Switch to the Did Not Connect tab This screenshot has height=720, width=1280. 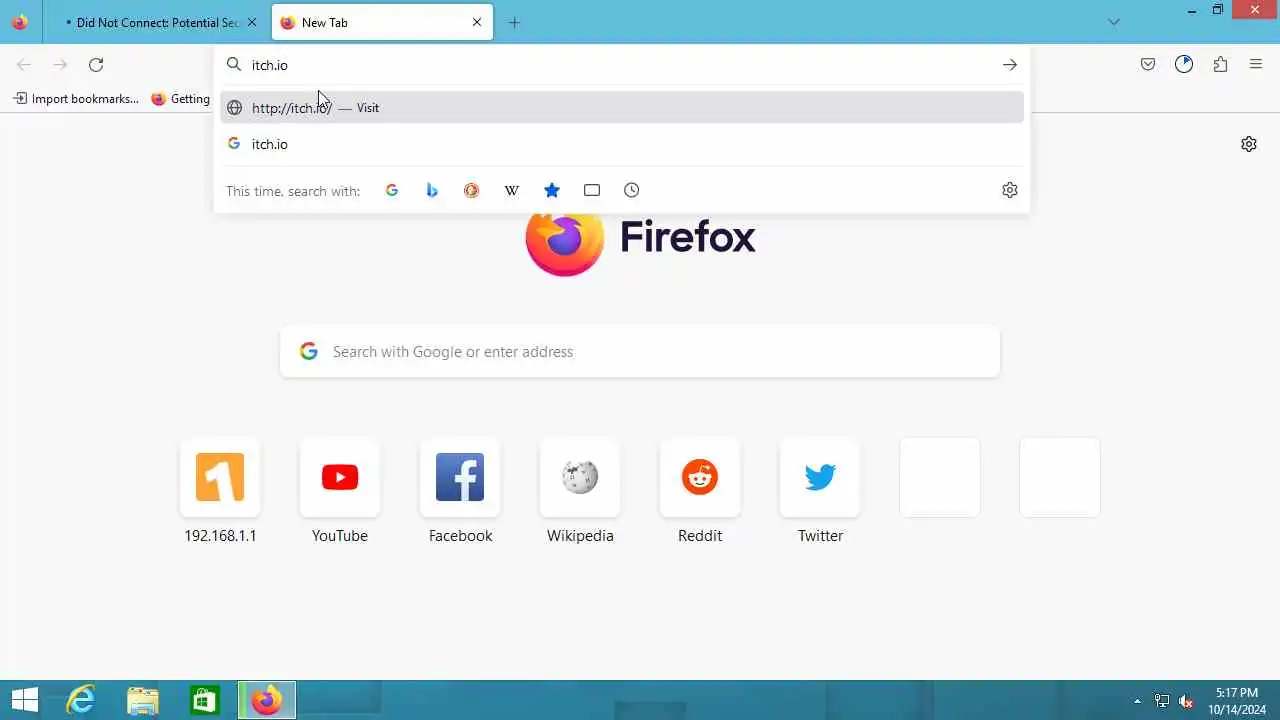158,22
